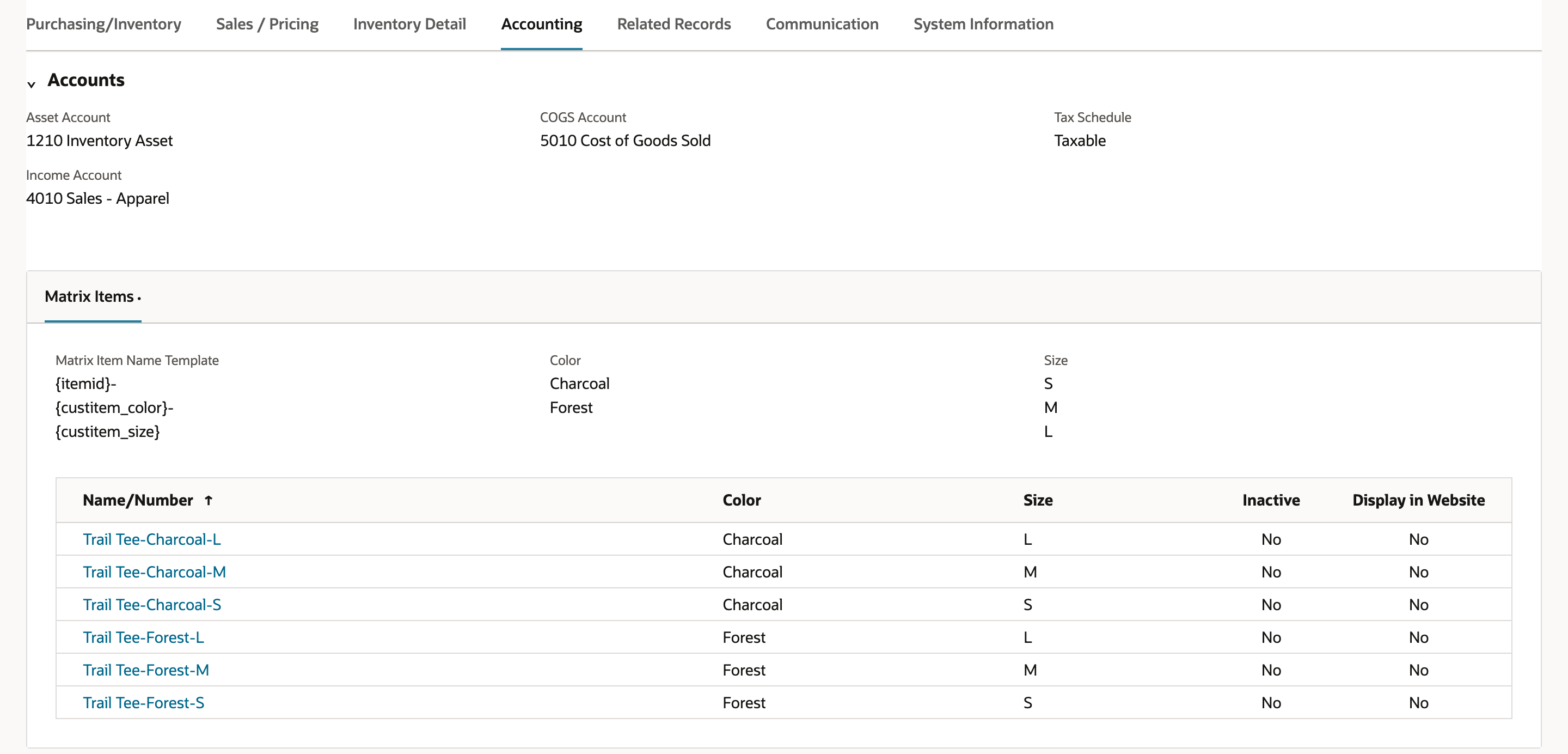
Task: Click the Display in Website No cell for Trail Tee-Forest-S
Action: click(x=1418, y=703)
